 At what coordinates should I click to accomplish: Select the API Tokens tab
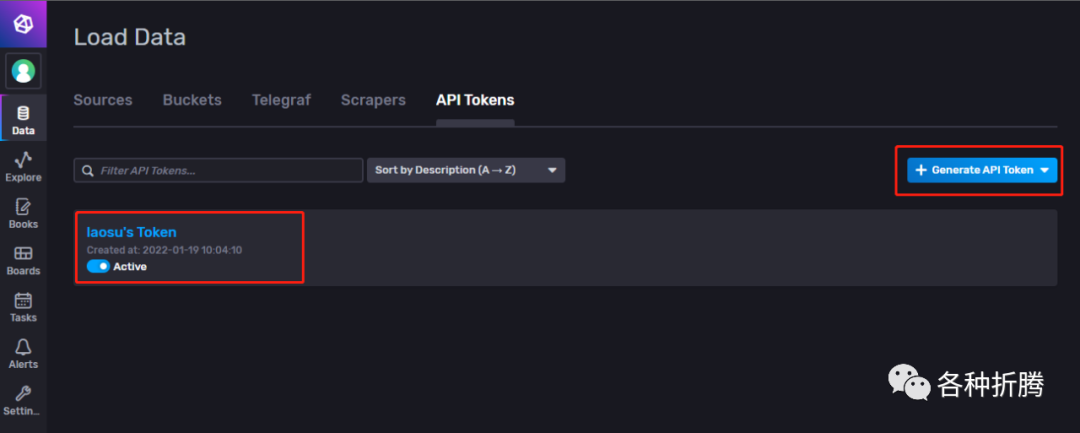click(475, 100)
